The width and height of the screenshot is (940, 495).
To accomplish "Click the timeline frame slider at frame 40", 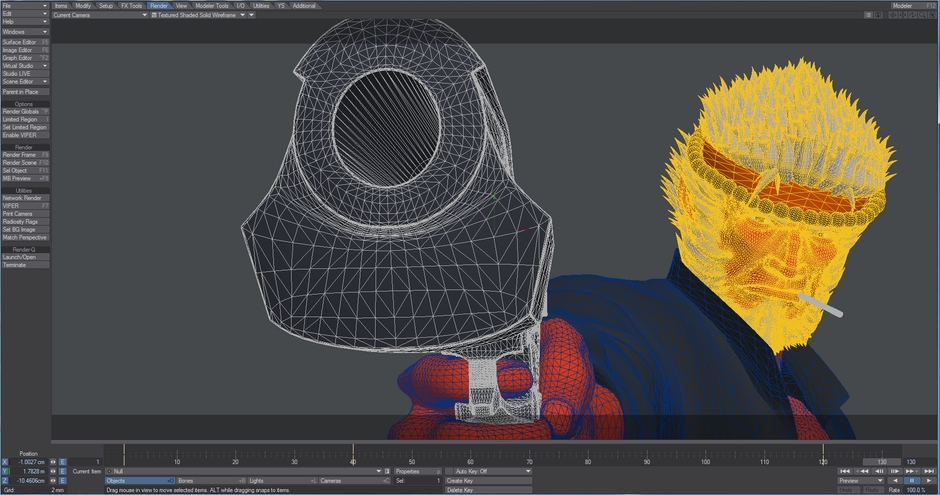I will [353, 453].
